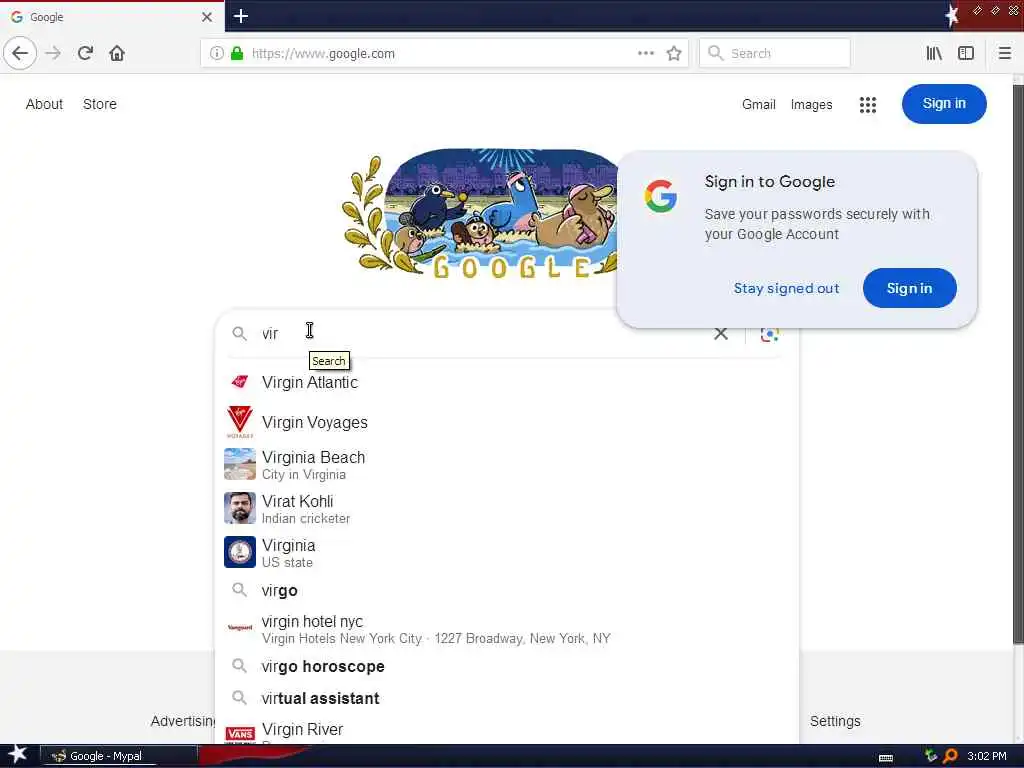1024x768 pixels.
Task: Click the 3:02 PM clock
Action: (x=987, y=756)
